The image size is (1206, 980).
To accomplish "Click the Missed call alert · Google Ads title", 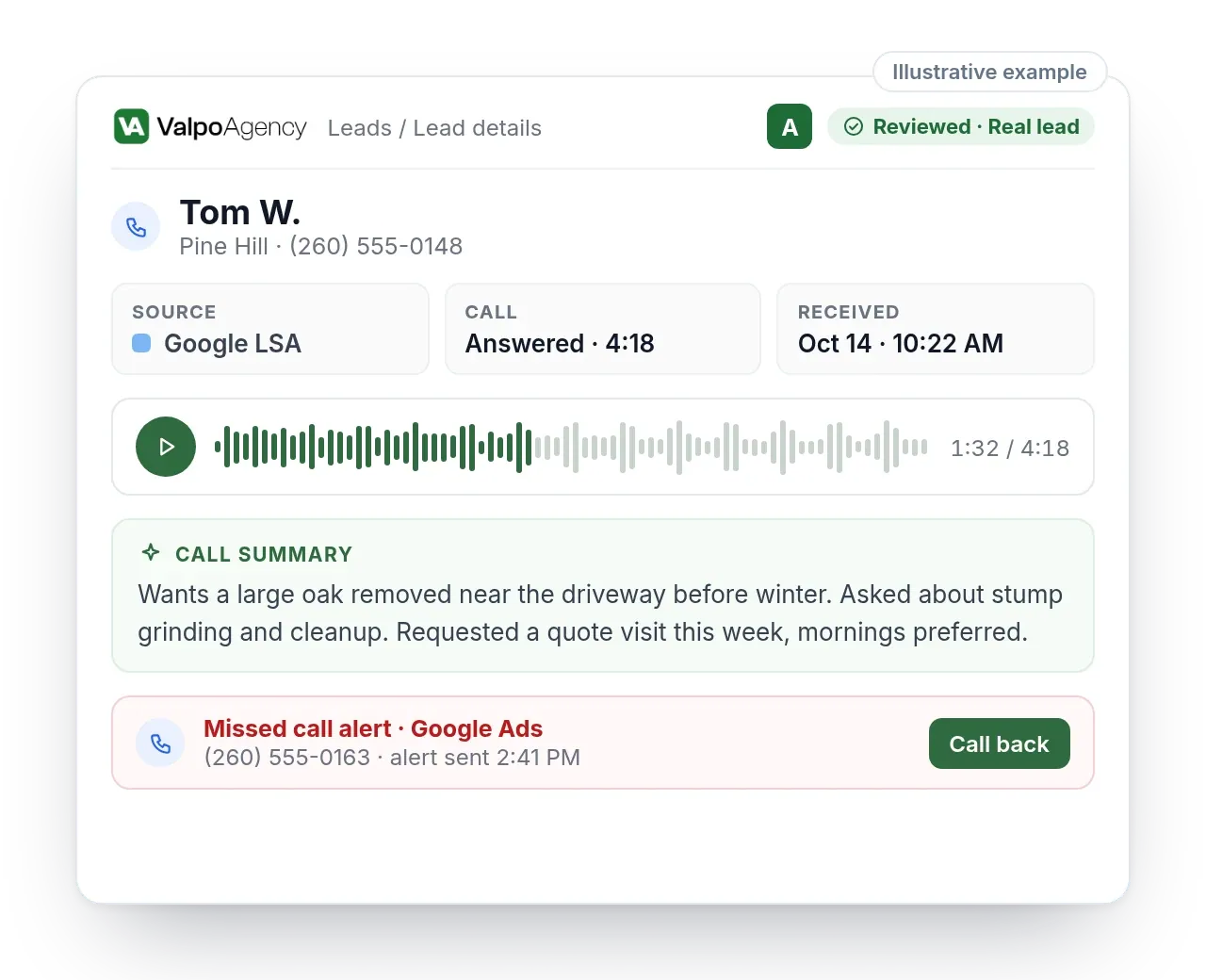I will click(x=373, y=728).
